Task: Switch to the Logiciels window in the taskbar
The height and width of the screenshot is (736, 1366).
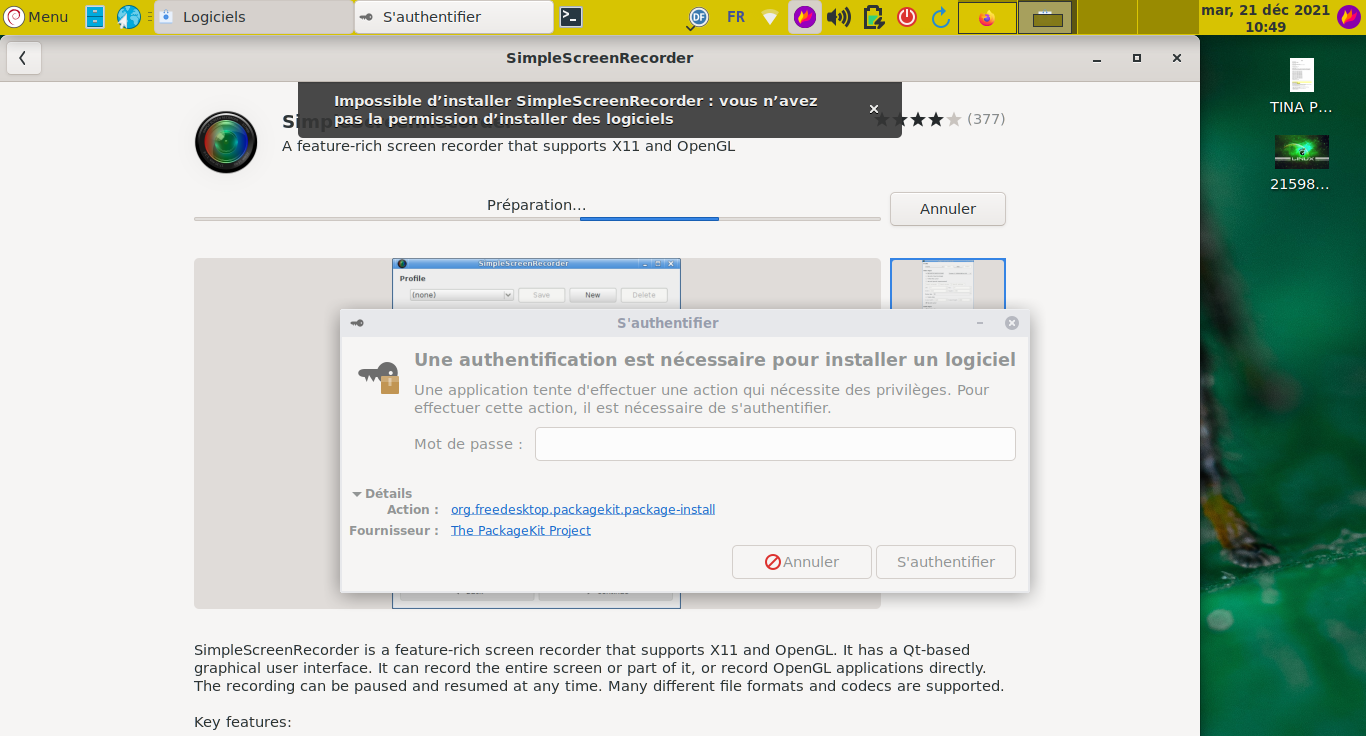Action: (x=250, y=16)
